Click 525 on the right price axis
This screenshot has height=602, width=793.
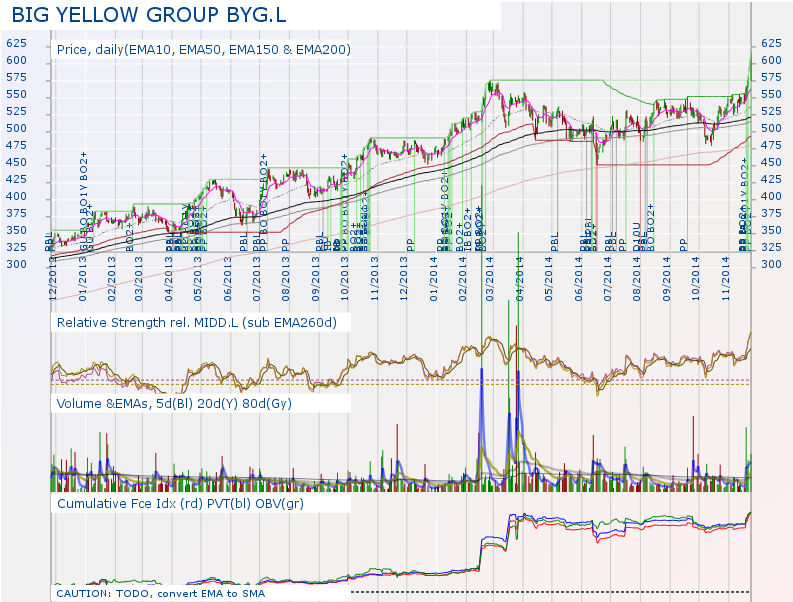pos(771,111)
